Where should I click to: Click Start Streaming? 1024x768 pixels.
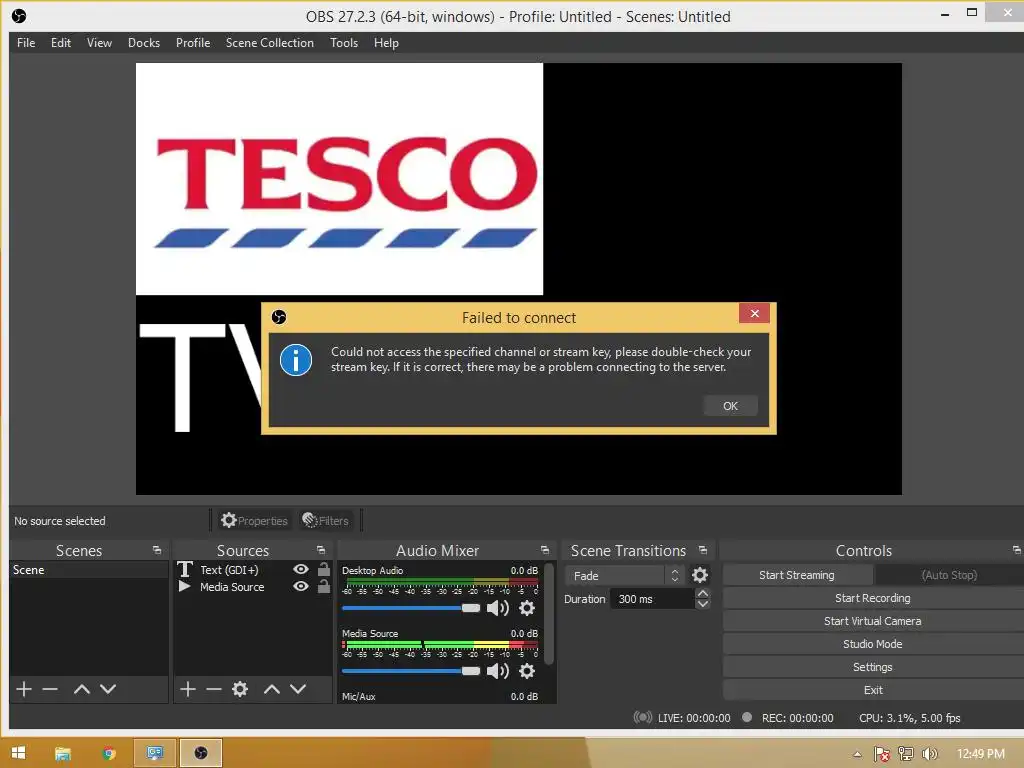[797, 575]
